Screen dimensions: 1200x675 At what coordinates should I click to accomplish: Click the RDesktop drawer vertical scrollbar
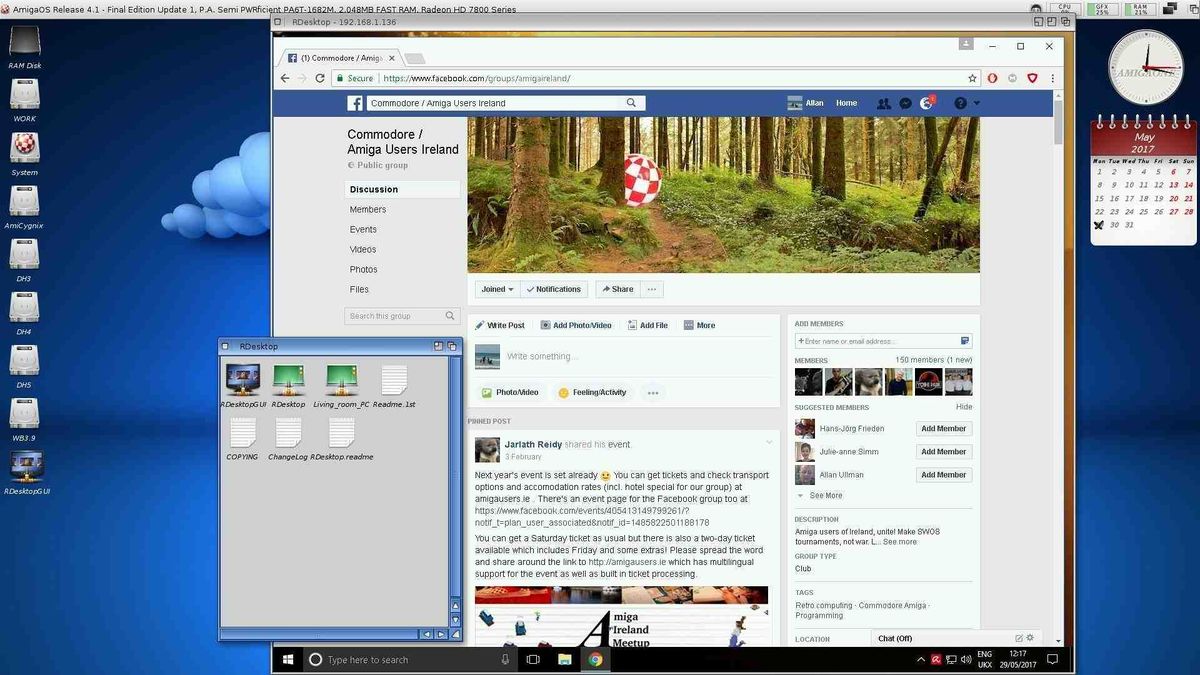pos(455,470)
